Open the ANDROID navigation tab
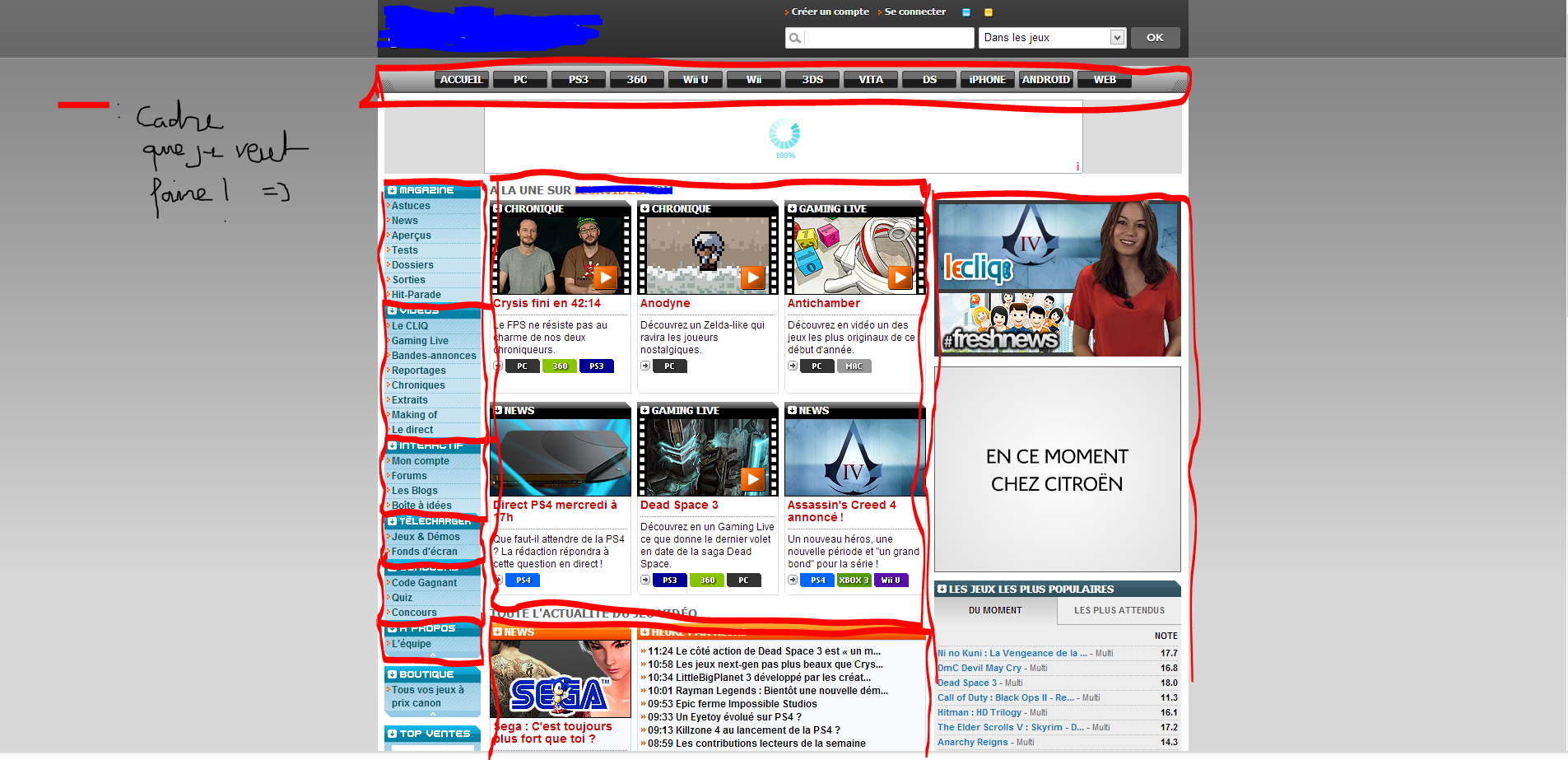 (1046, 80)
